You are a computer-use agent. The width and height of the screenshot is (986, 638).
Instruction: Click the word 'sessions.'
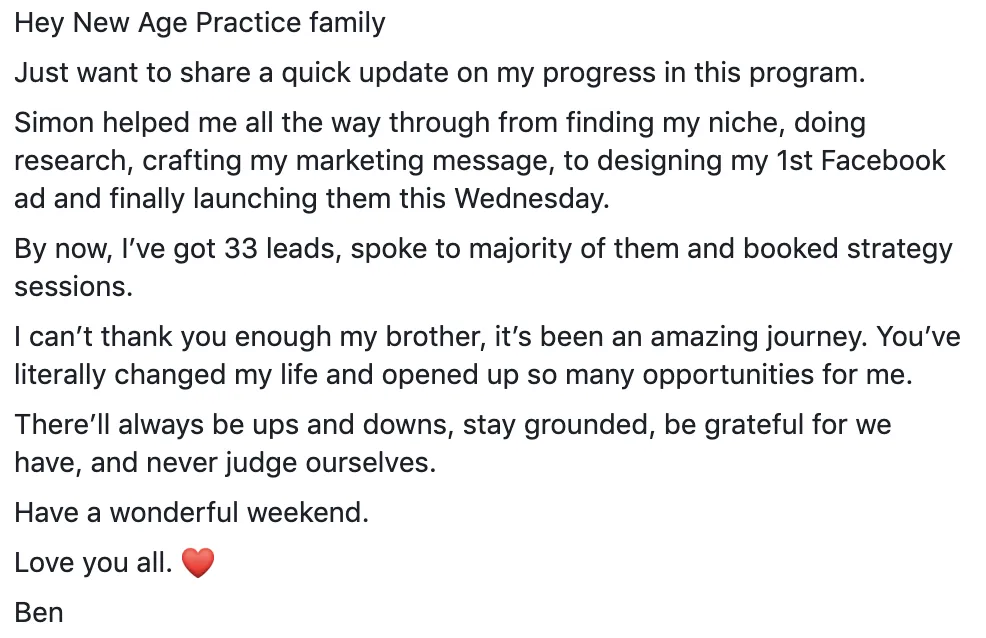pos(74,287)
